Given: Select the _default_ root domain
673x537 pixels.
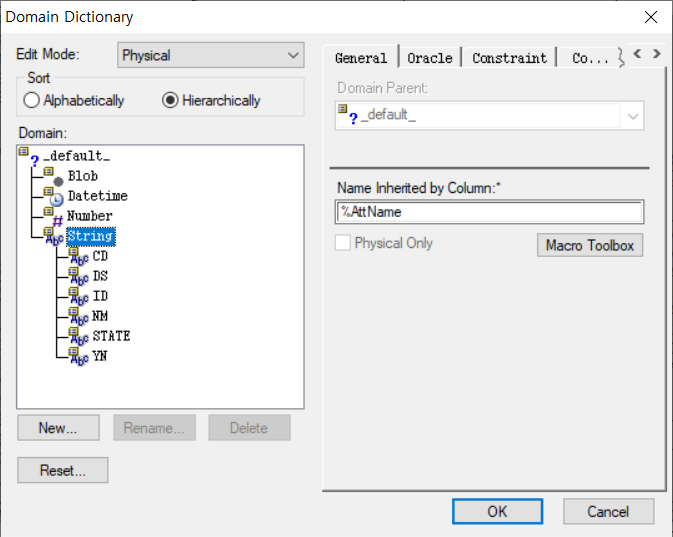Looking at the screenshot, I should click(76, 156).
